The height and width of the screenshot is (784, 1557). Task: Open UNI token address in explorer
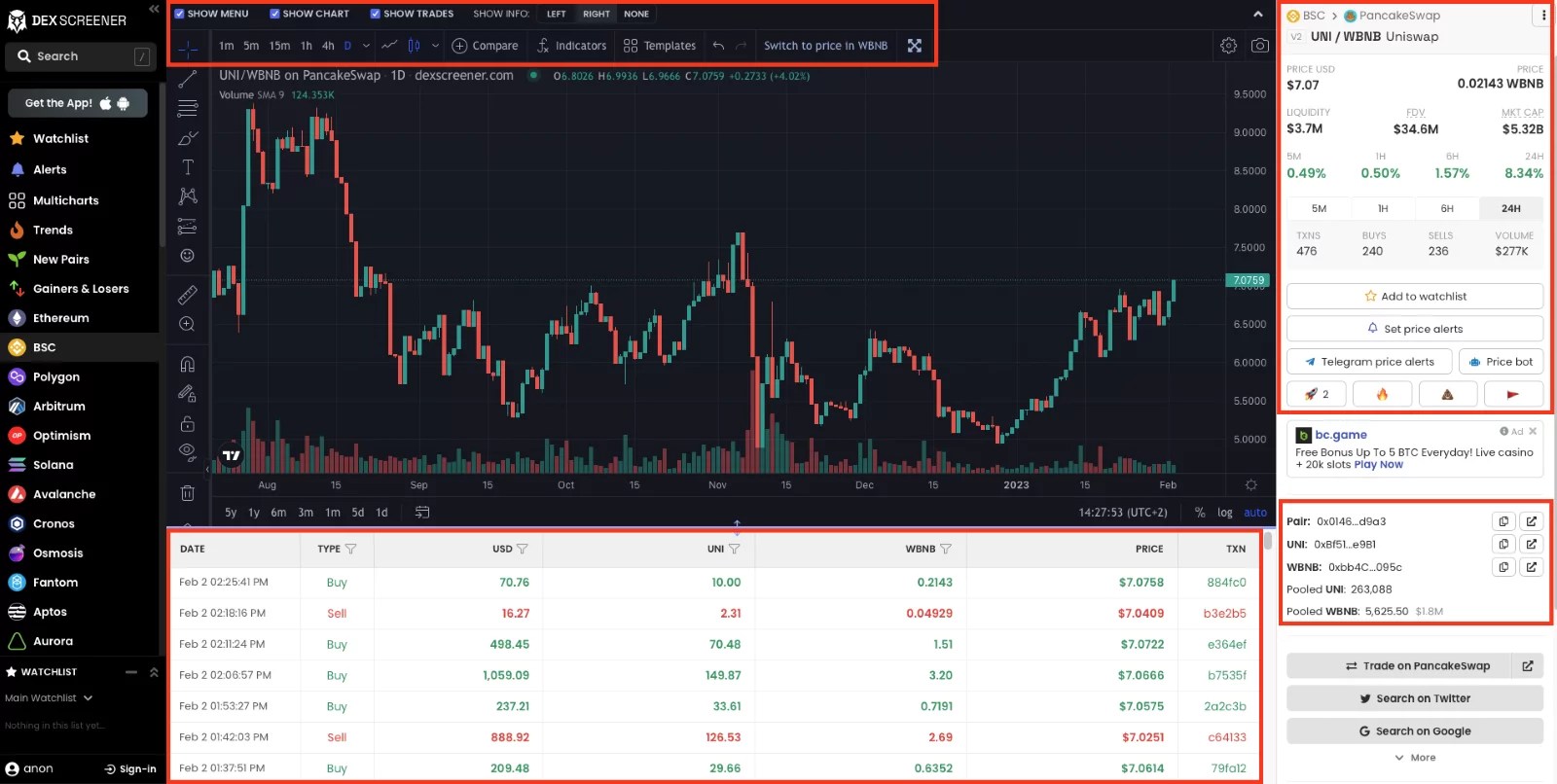(x=1531, y=544)
